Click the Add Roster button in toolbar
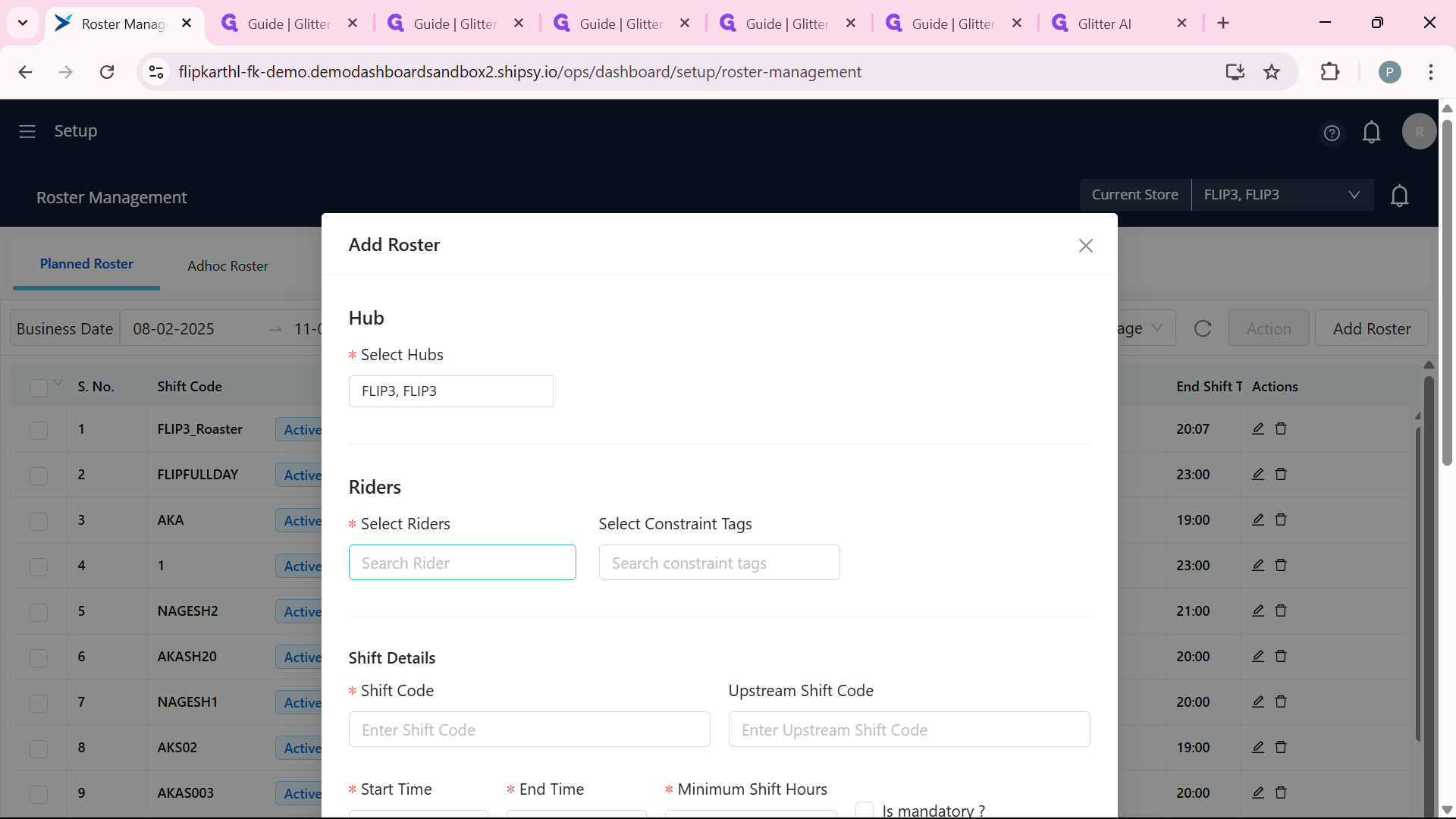This screenshot has width=1456, height=819. [1371, 328]
